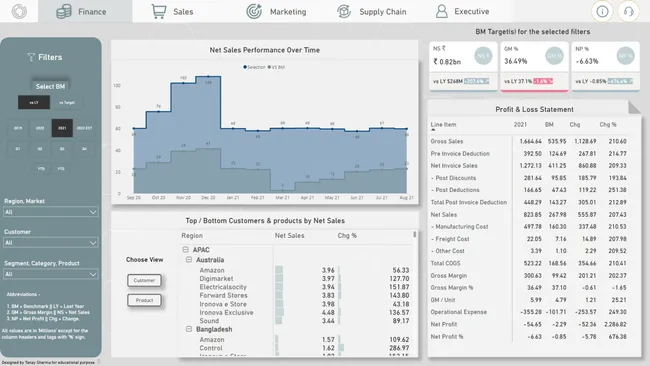650x366 pixels.
Task: Select the vs Target benchmark toggle
Action: click(67, 102)
